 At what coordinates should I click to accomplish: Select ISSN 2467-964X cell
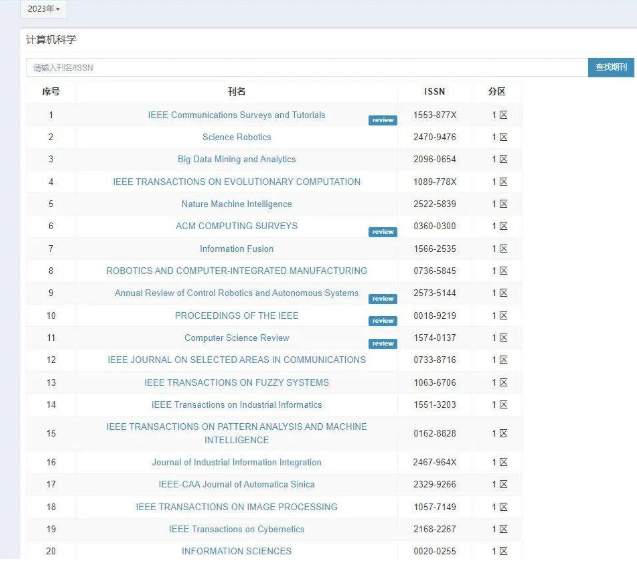click(x=435, y=462)
